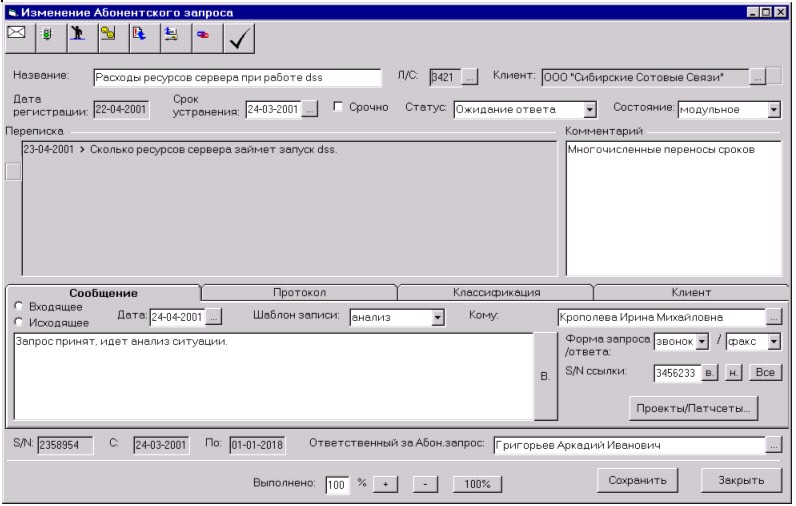
Task: Click the в. button beside S/N ссылки
Action: click(x=710, y=373)
